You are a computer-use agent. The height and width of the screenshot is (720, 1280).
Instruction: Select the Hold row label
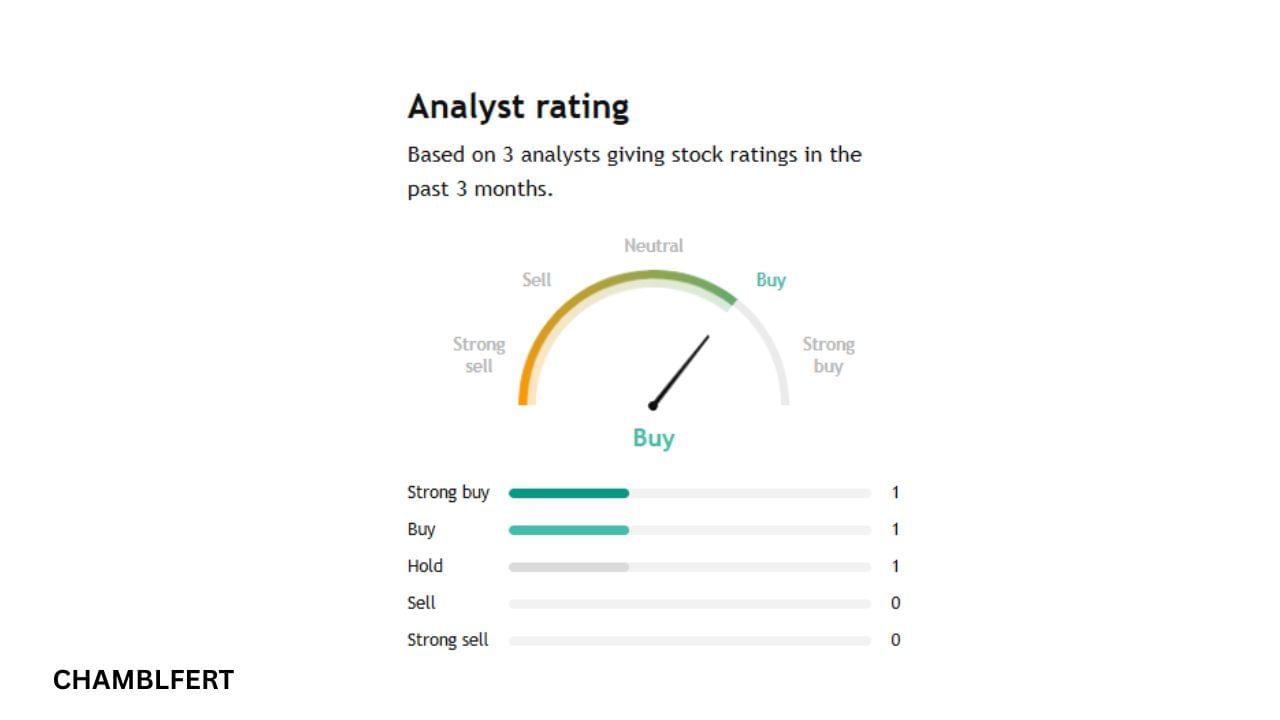(x=425, y=566)
